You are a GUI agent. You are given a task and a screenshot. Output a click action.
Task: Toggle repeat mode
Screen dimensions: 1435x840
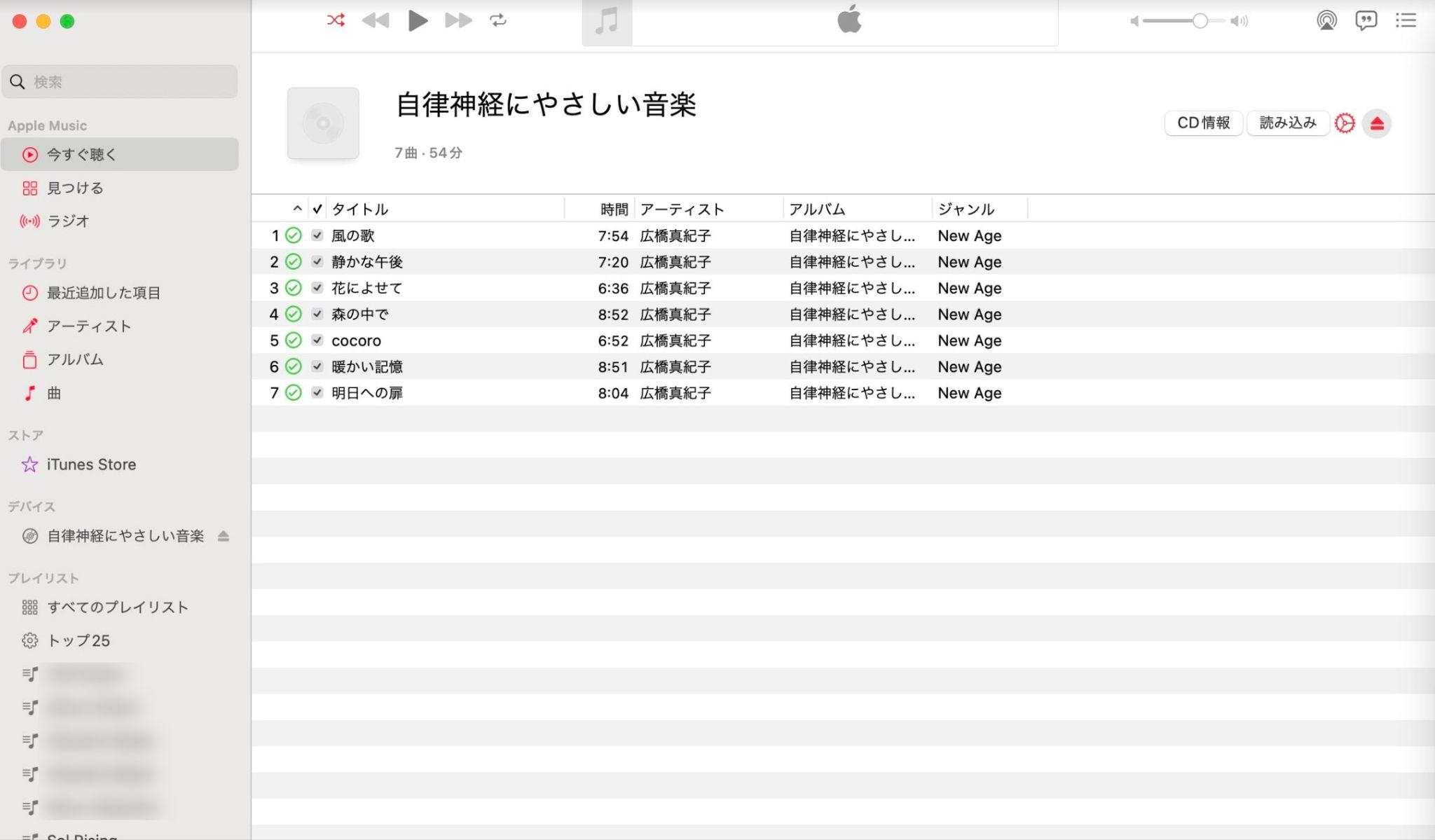click(x=498, y=20)
